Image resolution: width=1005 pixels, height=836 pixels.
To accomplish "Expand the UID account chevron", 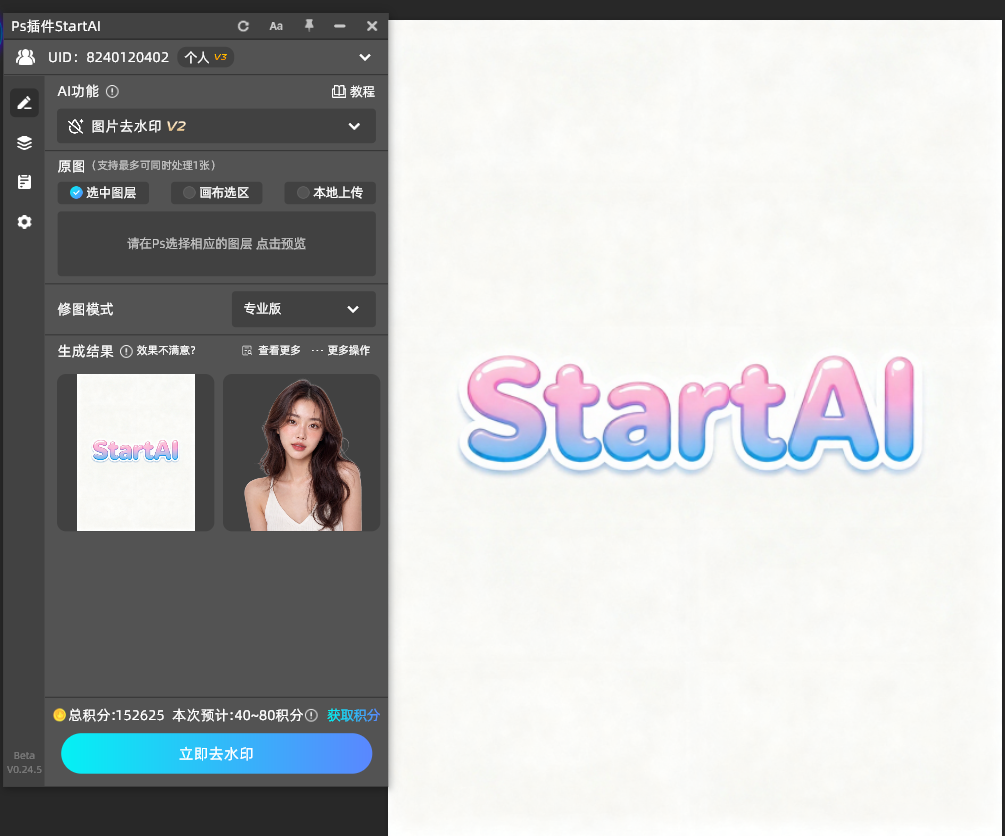I will tap(365, 57).
